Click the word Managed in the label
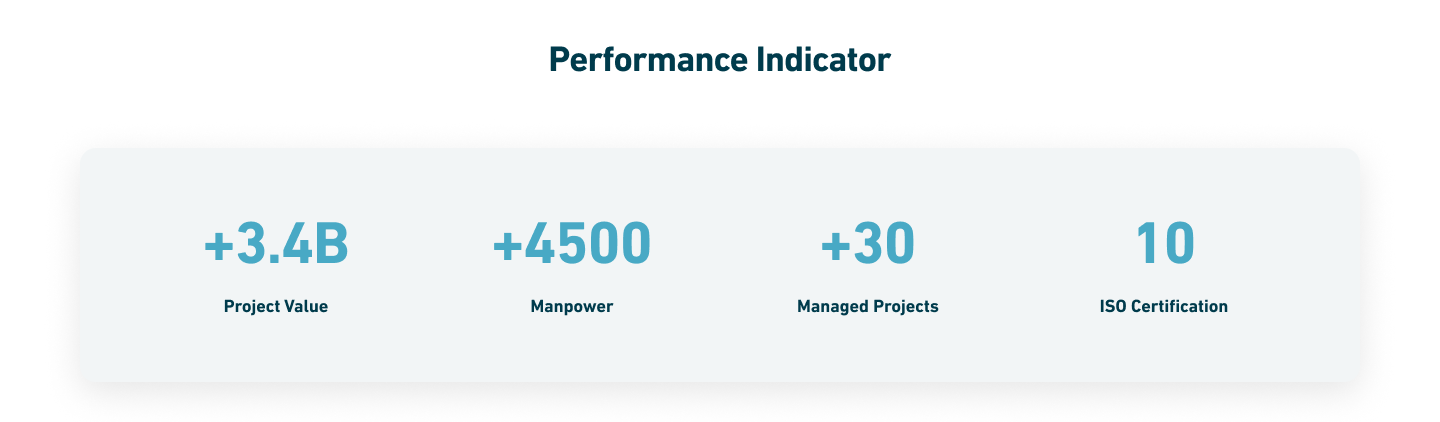 click(830, 306)
